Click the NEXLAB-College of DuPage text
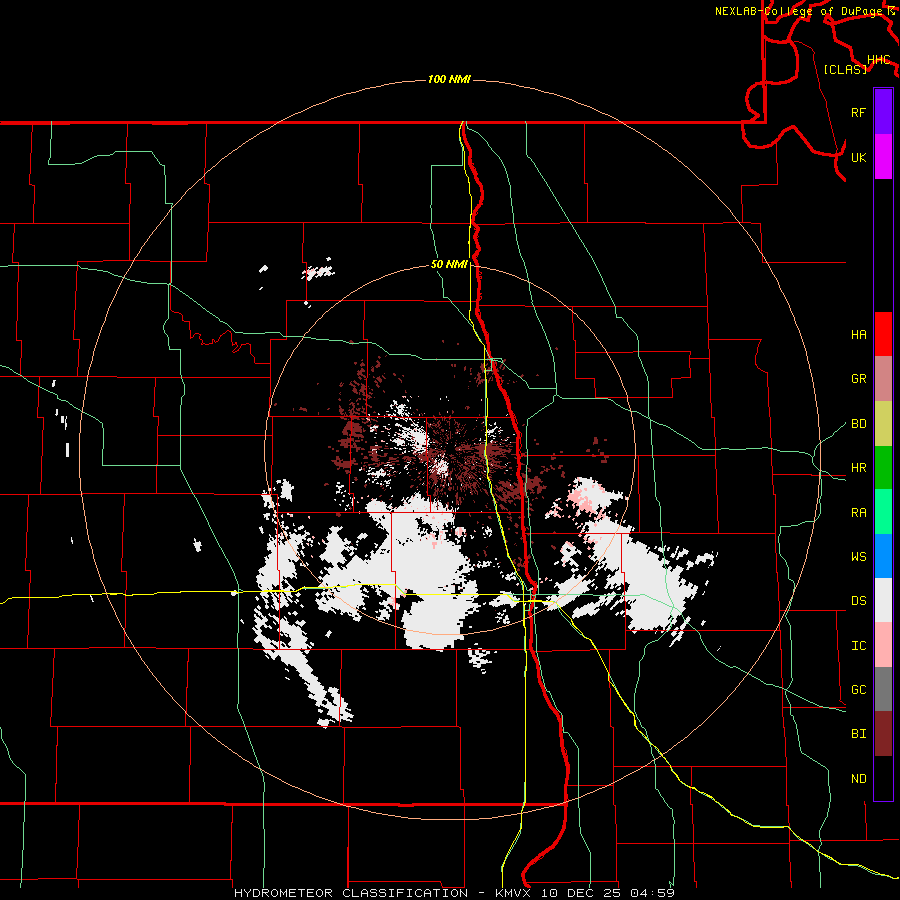 798,11
